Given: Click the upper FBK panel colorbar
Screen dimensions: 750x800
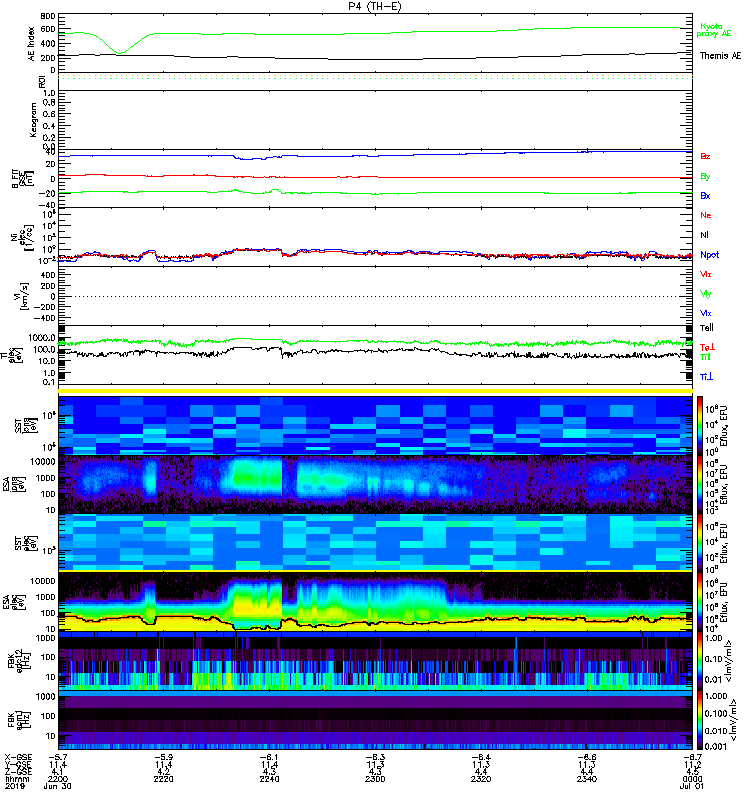Looking at the screenshot, I should point(700,661).
